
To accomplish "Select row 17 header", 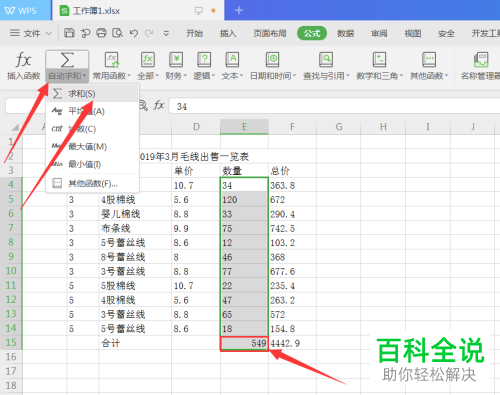I will [11, 371].
